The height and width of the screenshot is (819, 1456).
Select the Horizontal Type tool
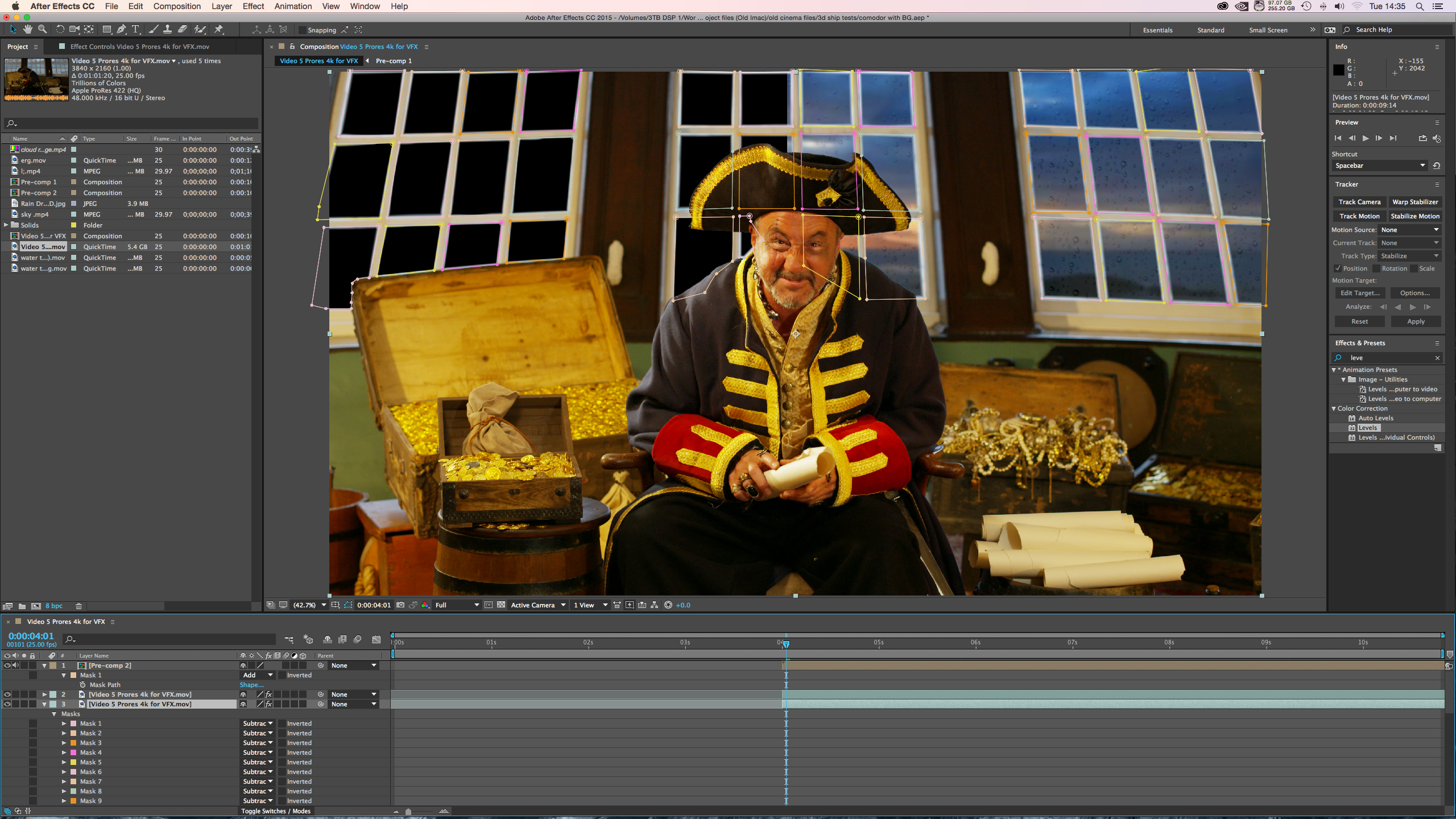(x=135, y=30)
